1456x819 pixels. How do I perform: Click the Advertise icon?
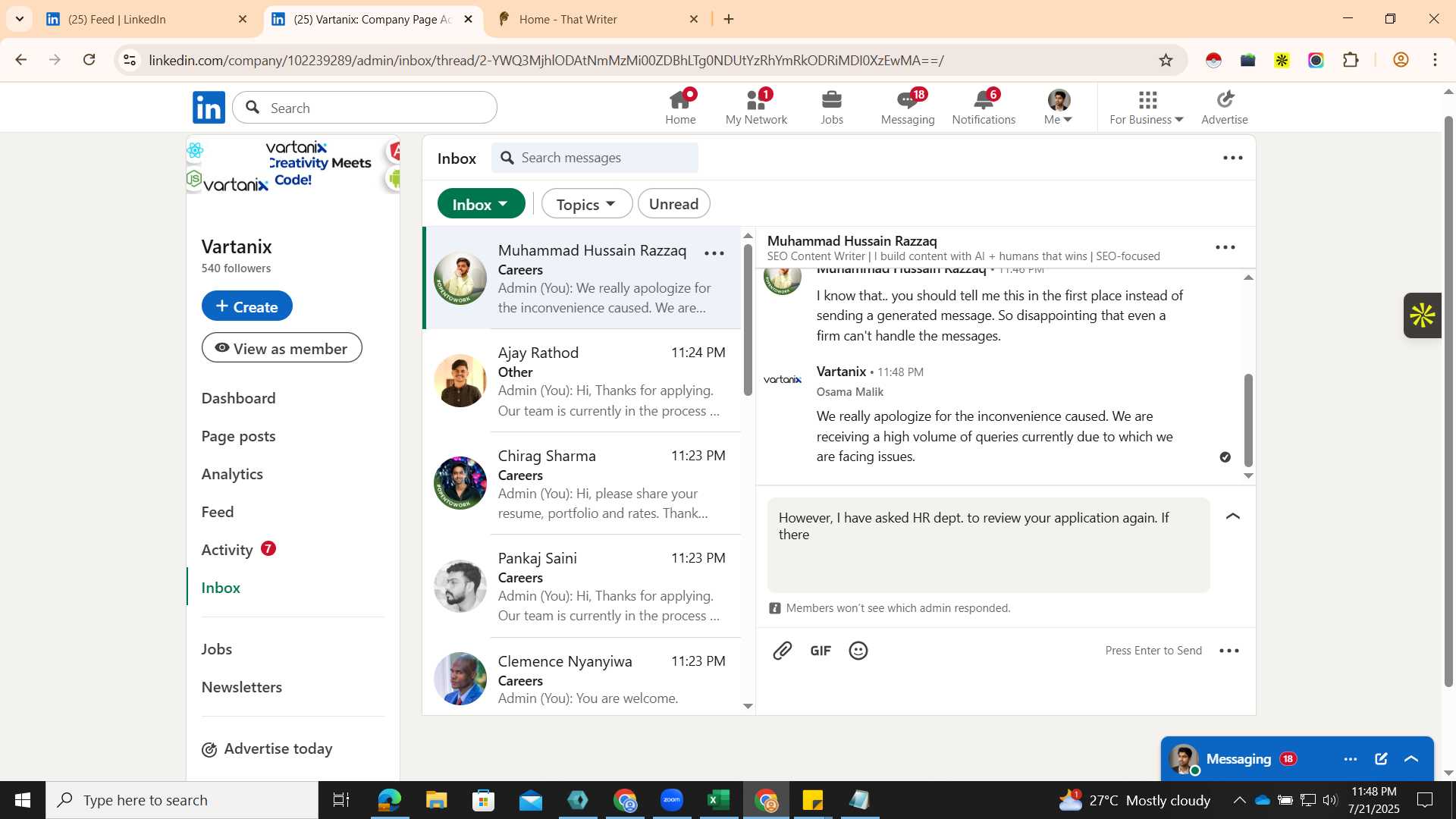coord(1224,107)
